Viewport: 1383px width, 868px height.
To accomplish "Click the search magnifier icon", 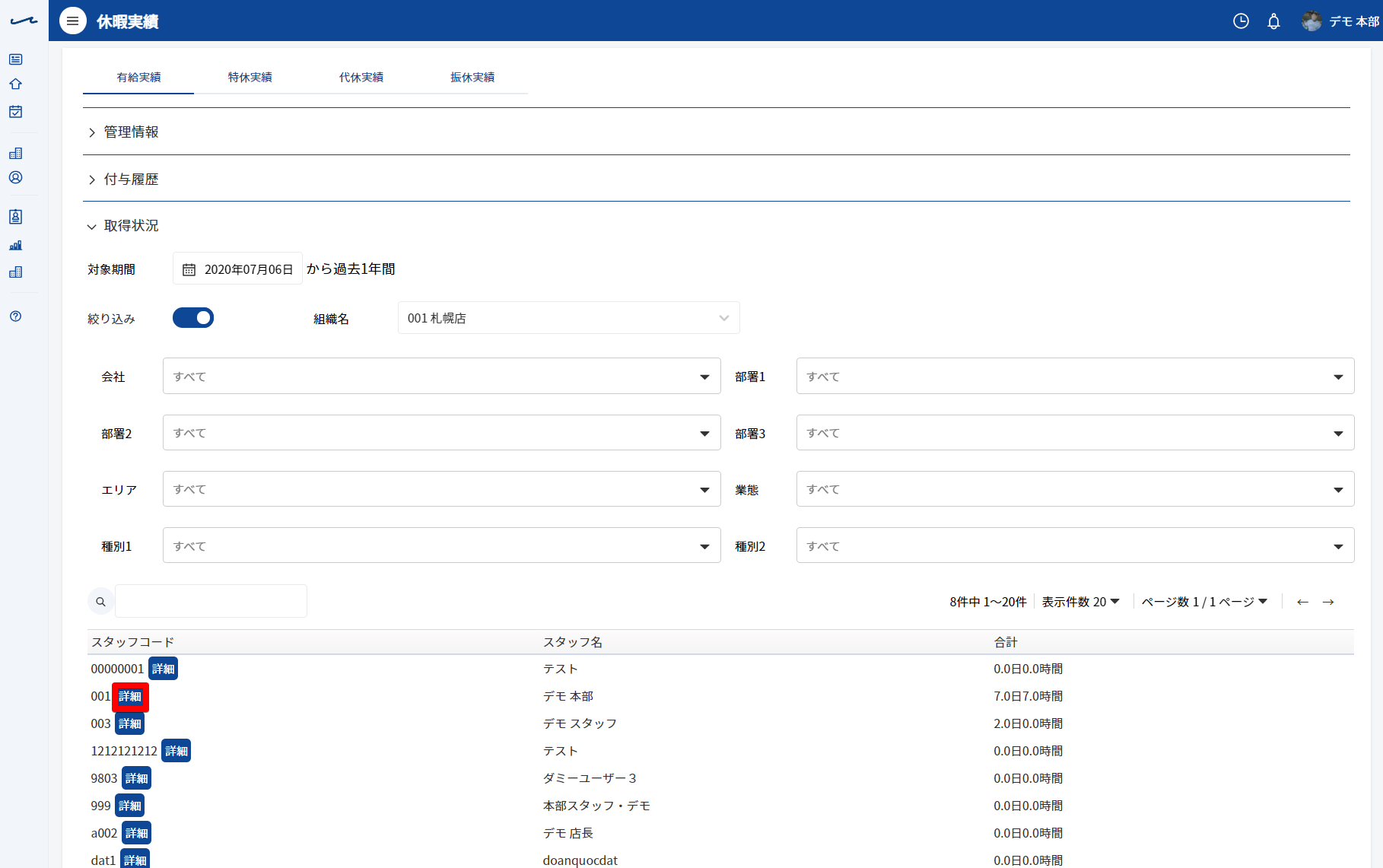I will coord(100,602).
